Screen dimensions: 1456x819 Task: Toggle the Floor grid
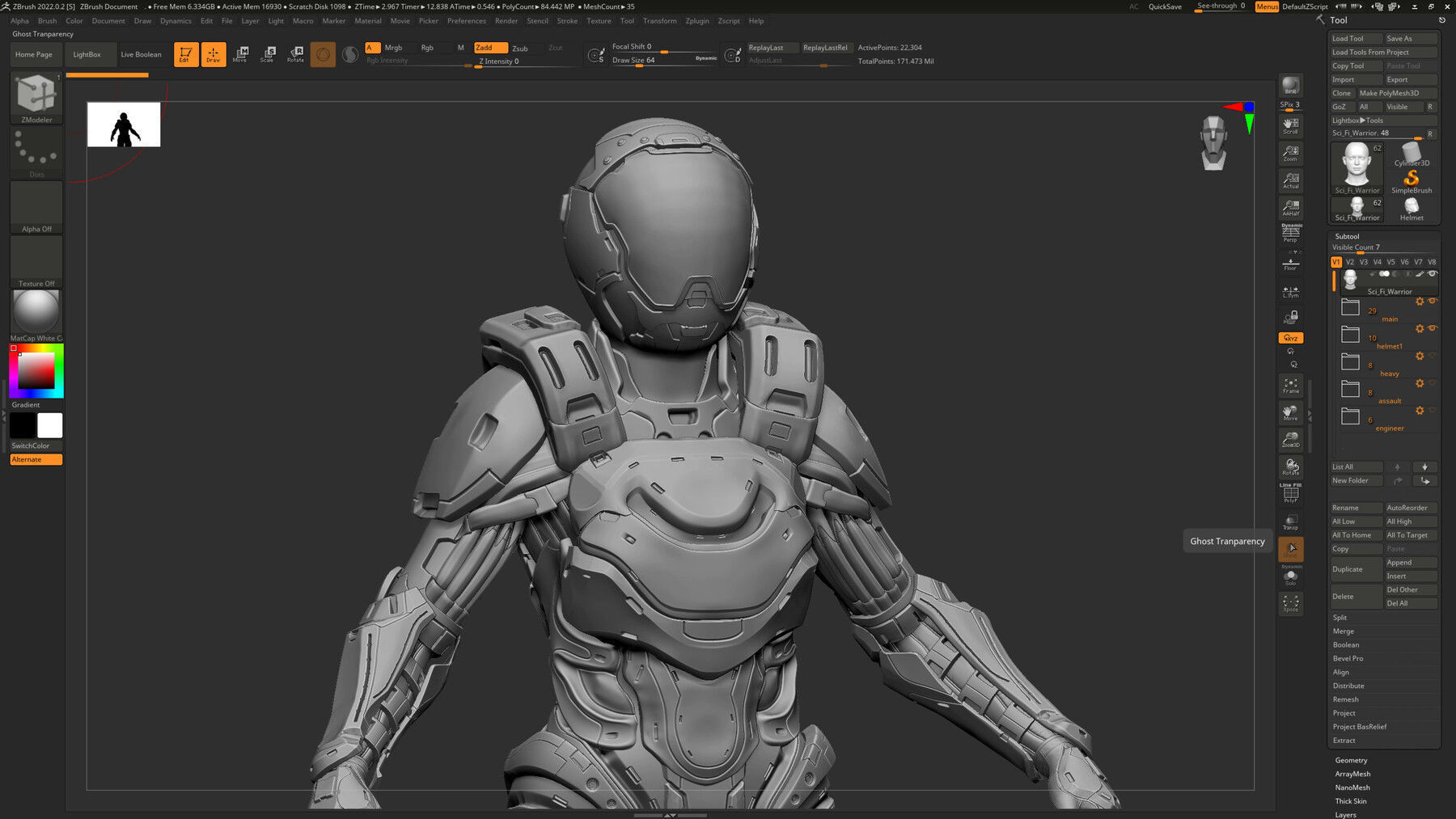pyautogui.click(x=1291, y=263)
